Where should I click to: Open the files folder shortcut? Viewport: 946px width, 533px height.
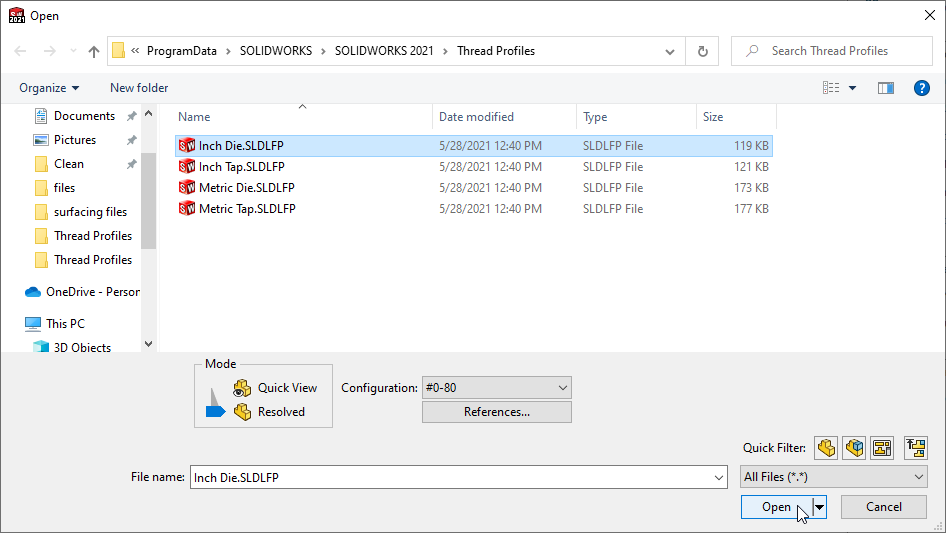(64, 188)
